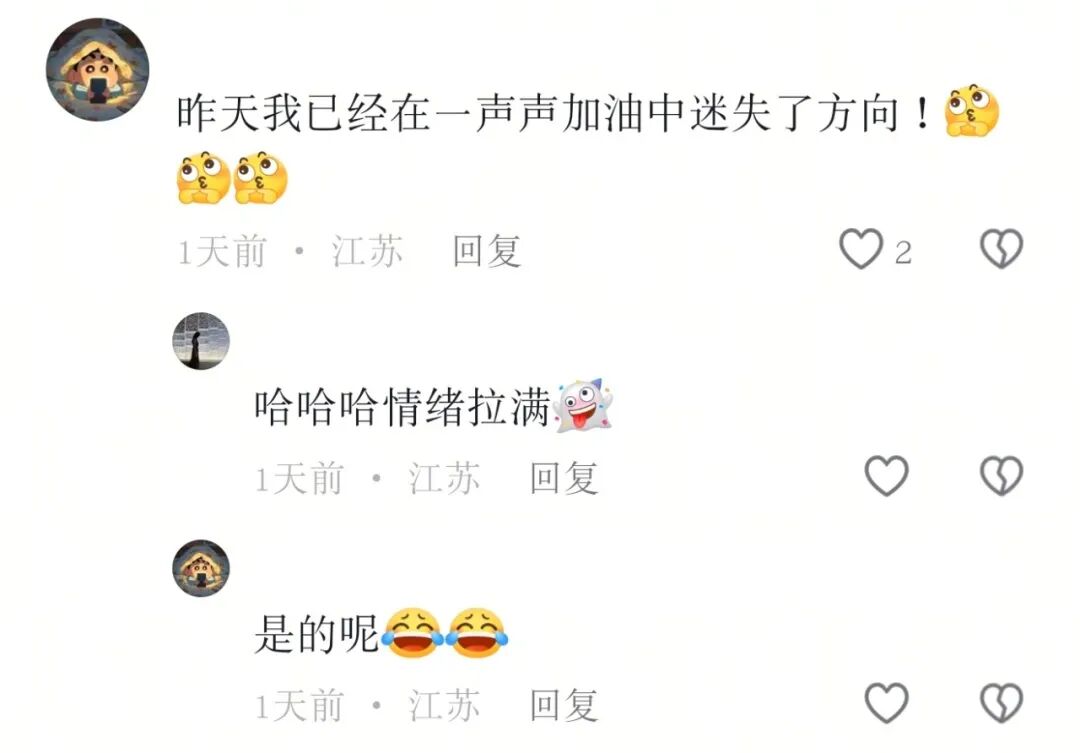
Task: Like the top comment about 加油
Action: point(860,249)
